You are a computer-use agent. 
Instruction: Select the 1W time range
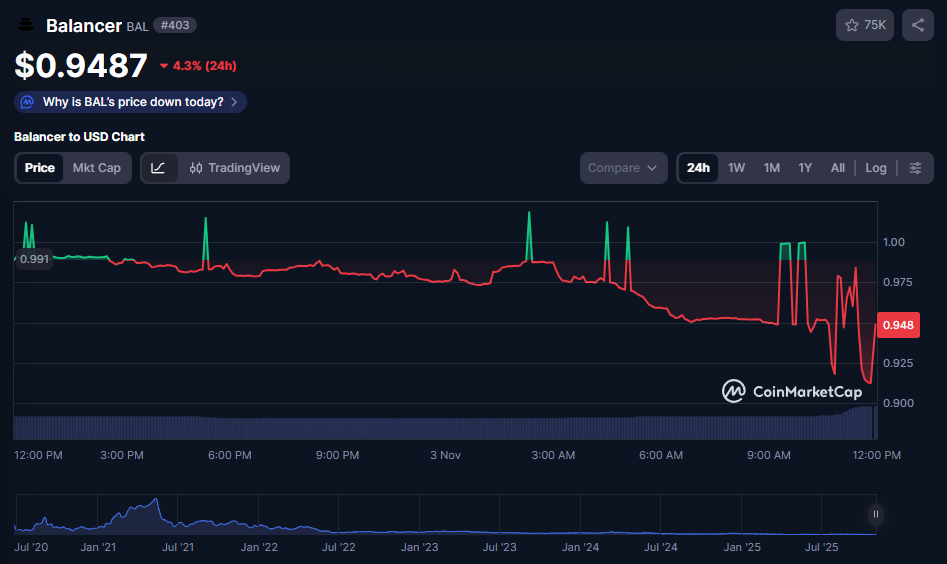coord(736,168)
